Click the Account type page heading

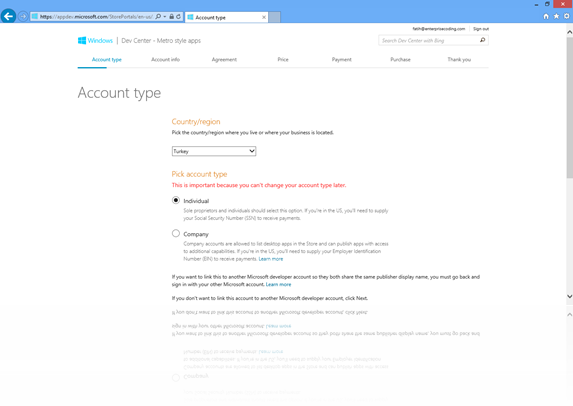(x=119, y=93)
